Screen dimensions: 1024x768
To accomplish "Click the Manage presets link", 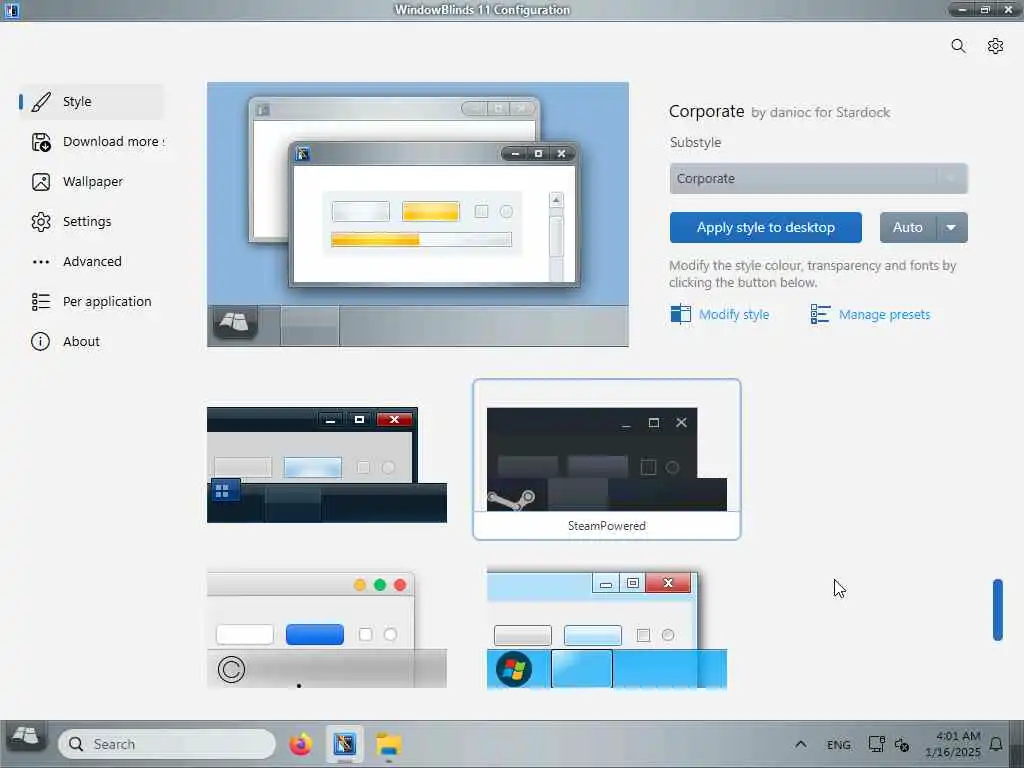I will pyautogui.click(x=884, y=314).
